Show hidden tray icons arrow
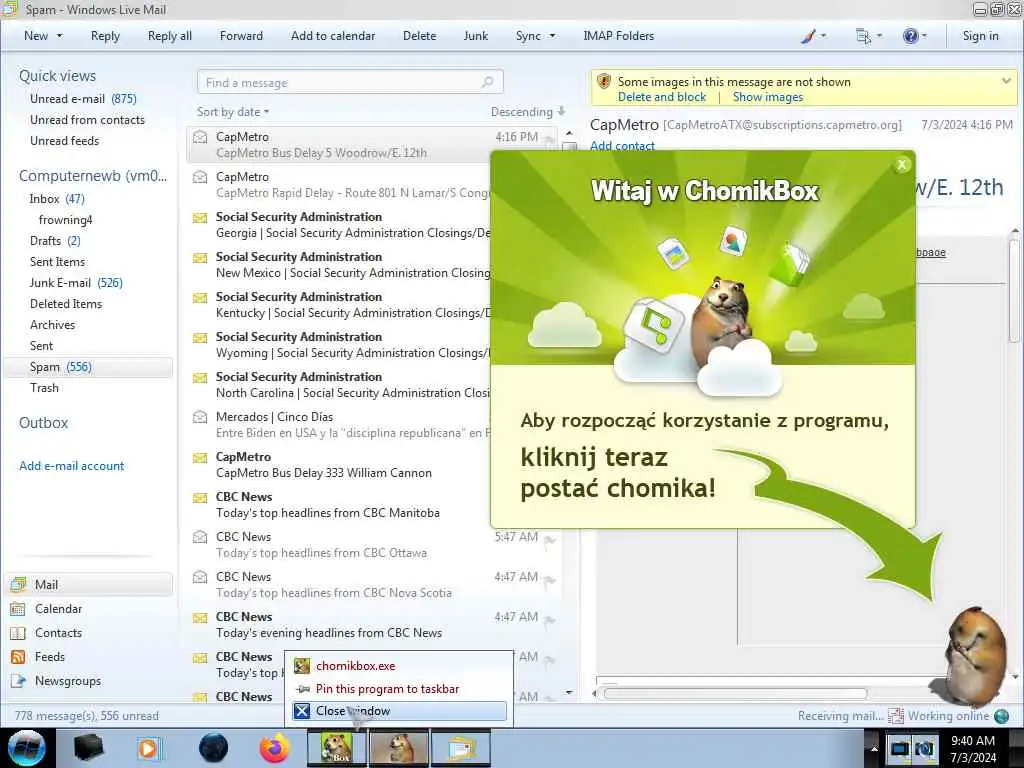 (874, 748)
